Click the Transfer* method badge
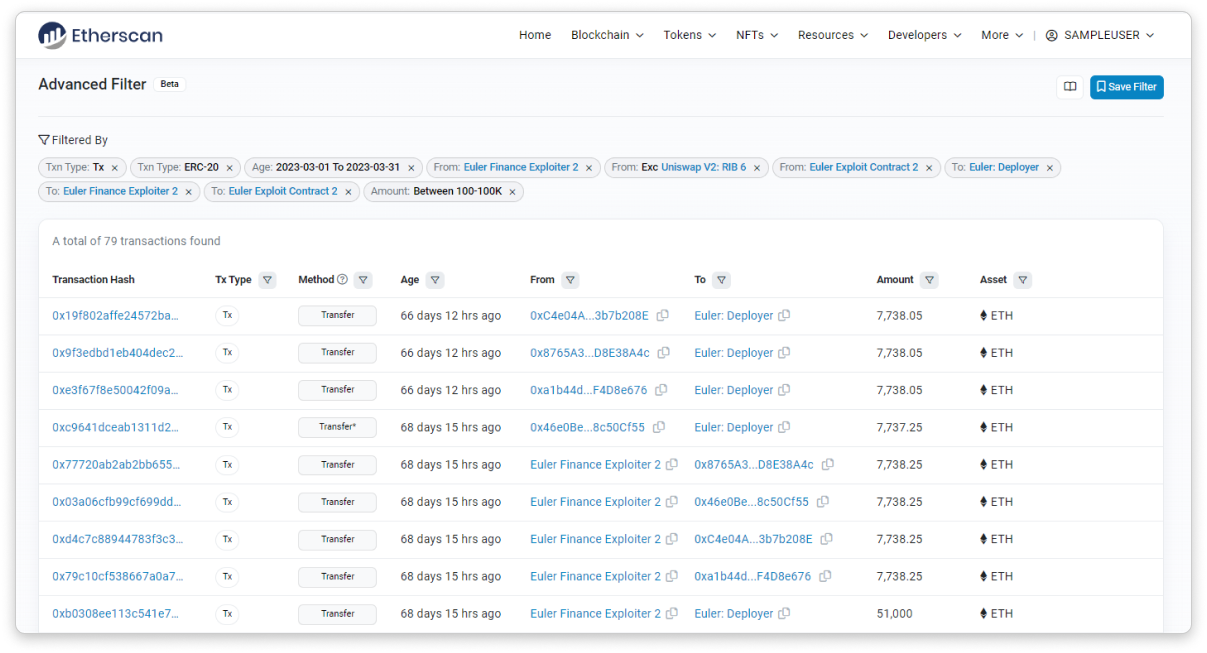The width and height of the screenshot is (1207, 653). coord(337,428)
